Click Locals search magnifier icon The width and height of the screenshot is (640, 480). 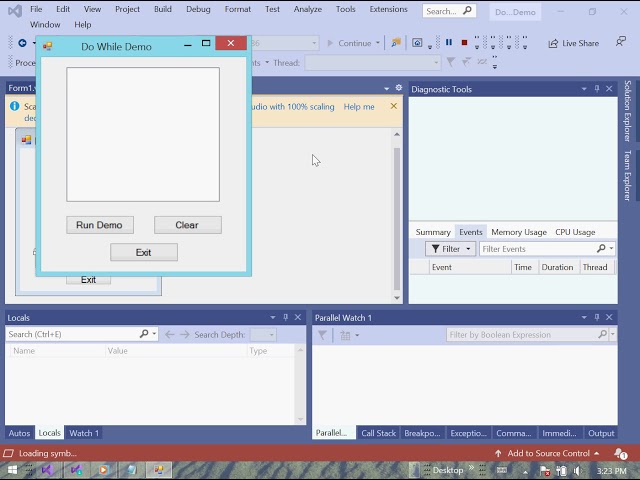click(144, 334)
